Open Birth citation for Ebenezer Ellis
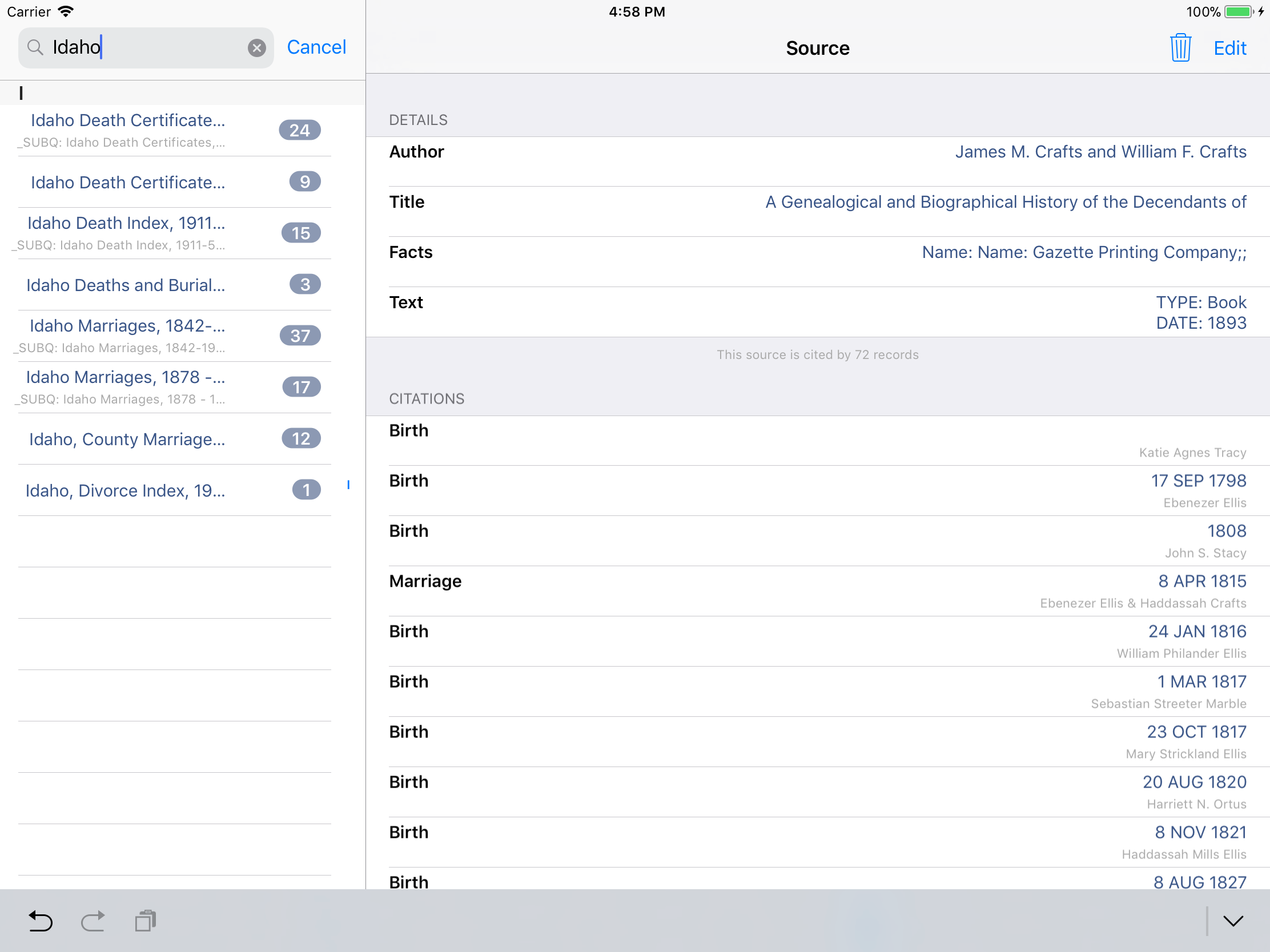Screen dimensions: 1270x952 818,491
